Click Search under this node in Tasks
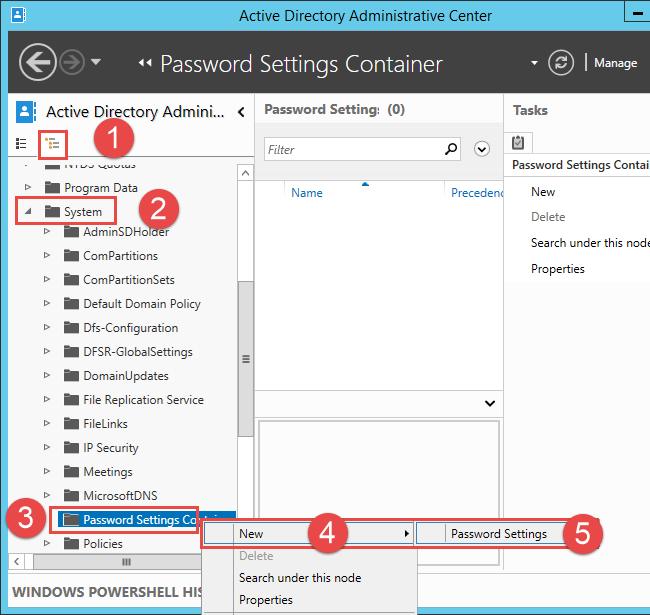 click(x=590, y=243)
